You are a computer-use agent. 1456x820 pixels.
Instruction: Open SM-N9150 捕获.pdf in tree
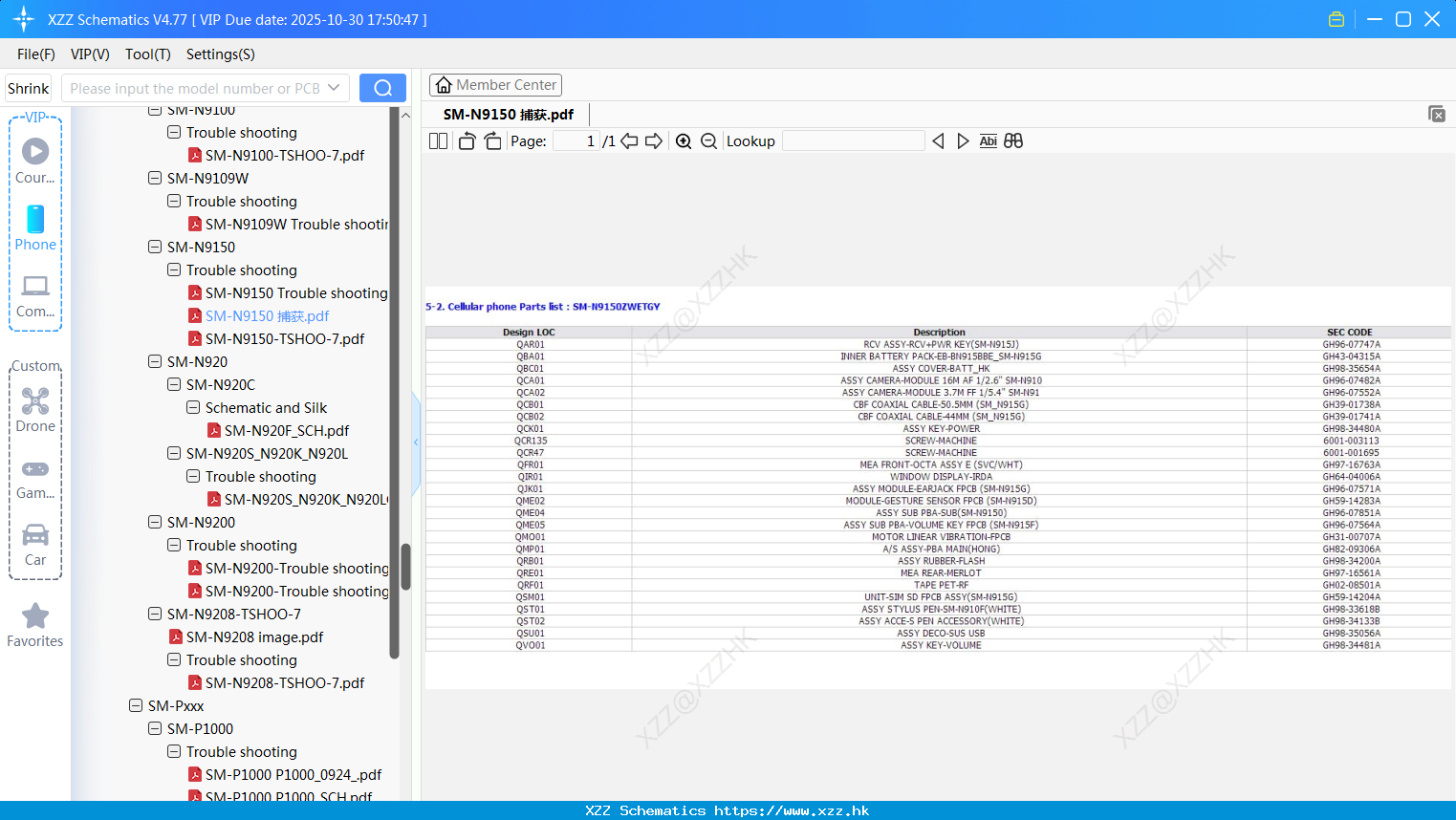pos(267,315)
